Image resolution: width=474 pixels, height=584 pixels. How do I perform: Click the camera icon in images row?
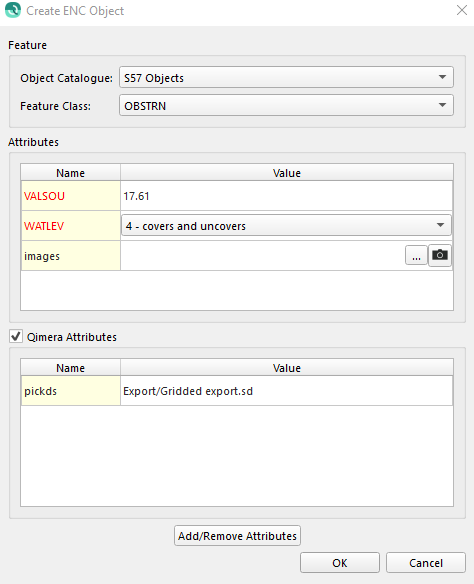440,256
